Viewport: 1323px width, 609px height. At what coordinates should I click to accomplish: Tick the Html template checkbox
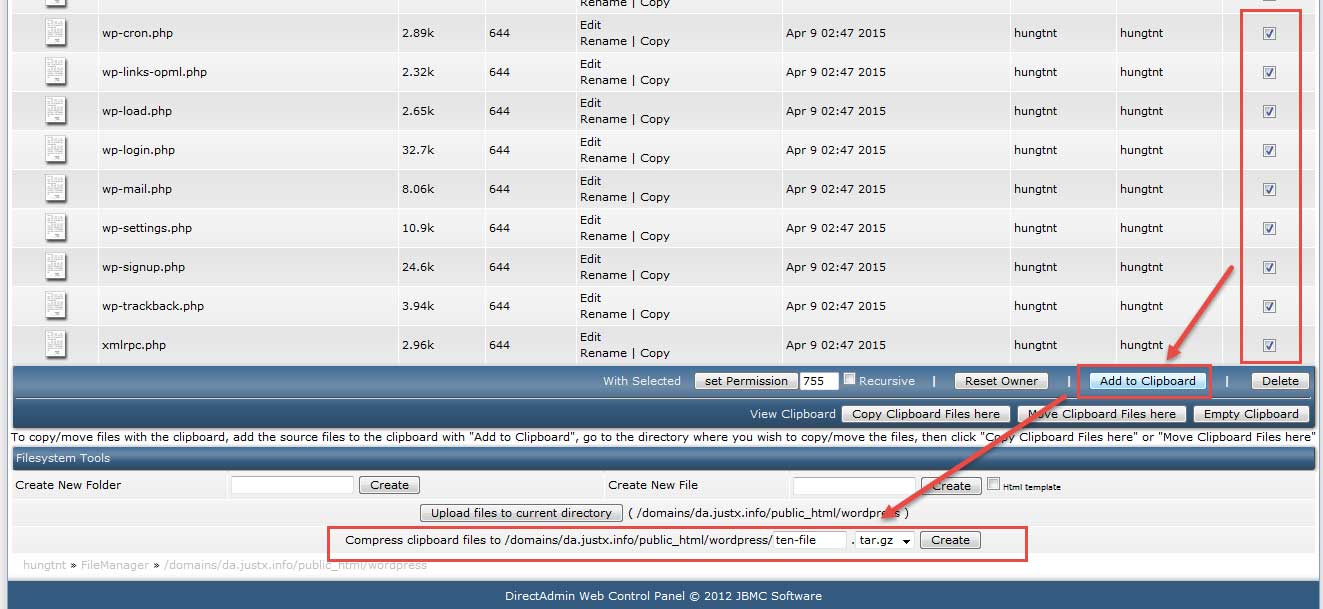point(993,484)
